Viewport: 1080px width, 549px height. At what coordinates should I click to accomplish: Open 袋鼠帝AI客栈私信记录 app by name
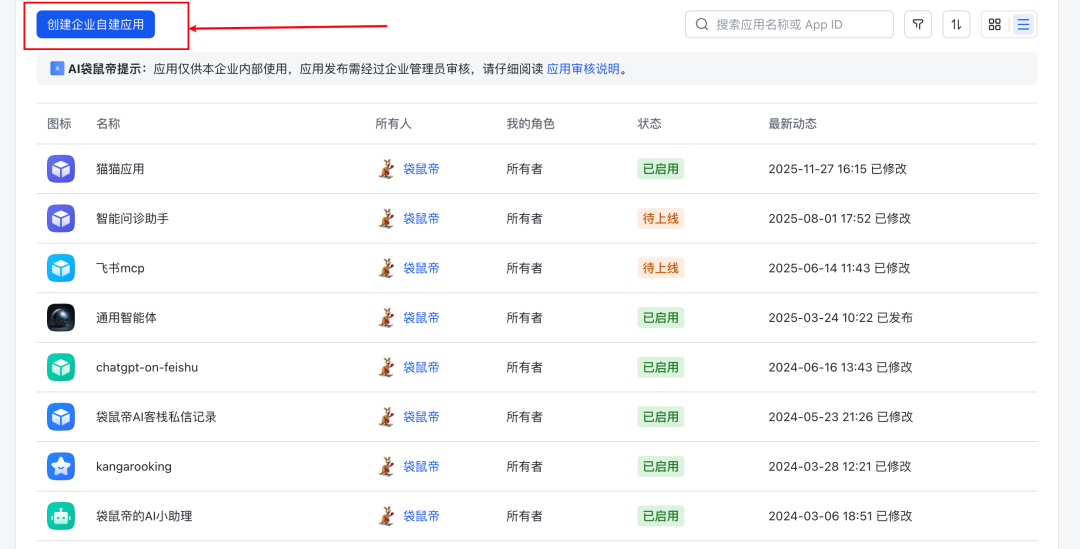pos(156,417)
